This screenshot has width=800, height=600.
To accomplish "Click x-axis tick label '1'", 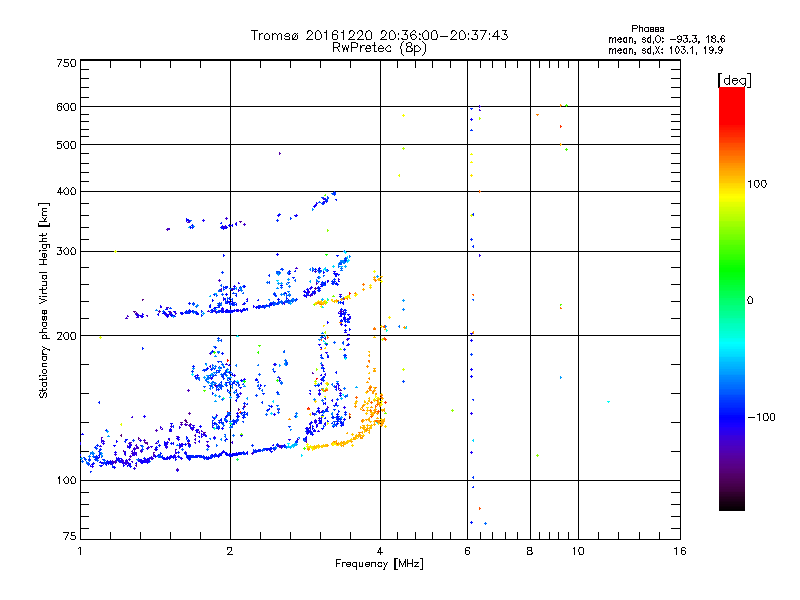I will [80, 551].
